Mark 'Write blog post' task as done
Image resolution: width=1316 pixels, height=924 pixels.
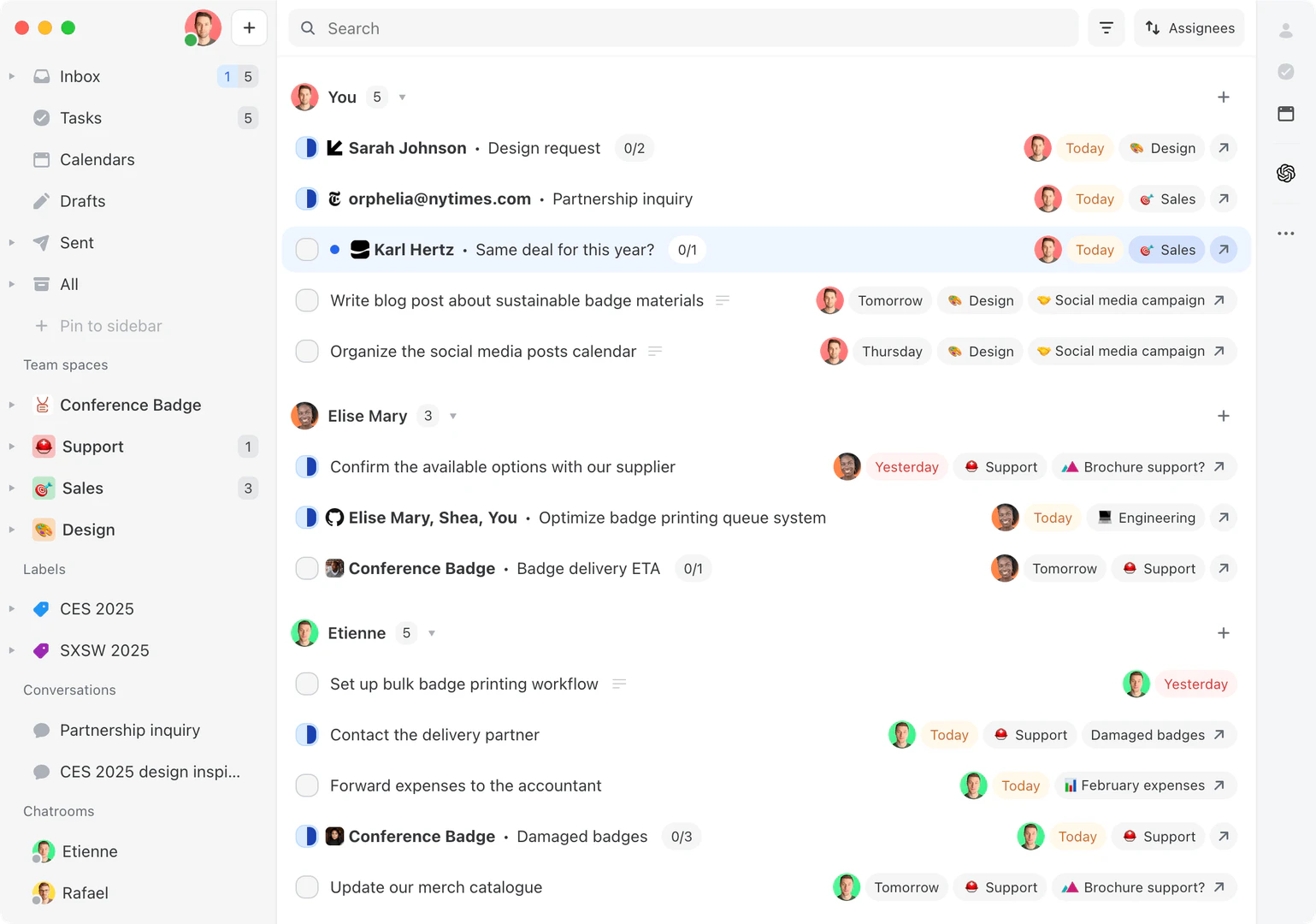pyautogui.click(x=307, y=300)
